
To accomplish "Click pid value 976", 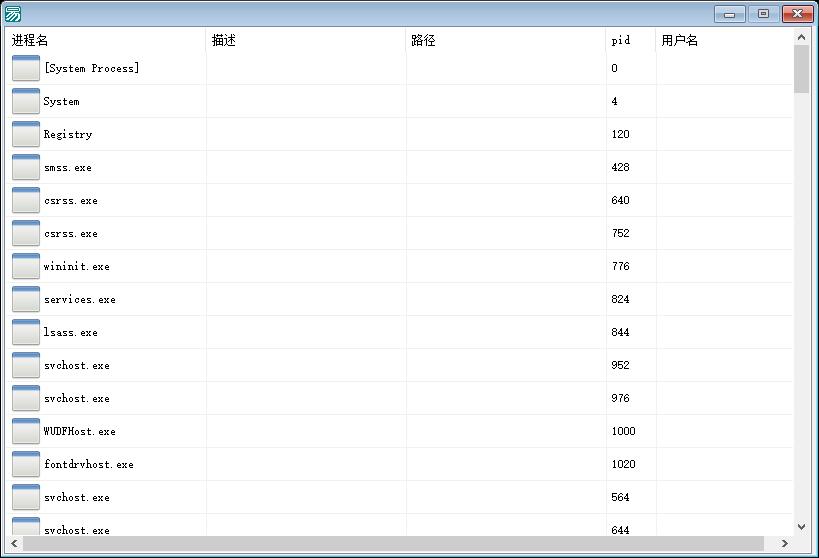I will click(621, 398).
